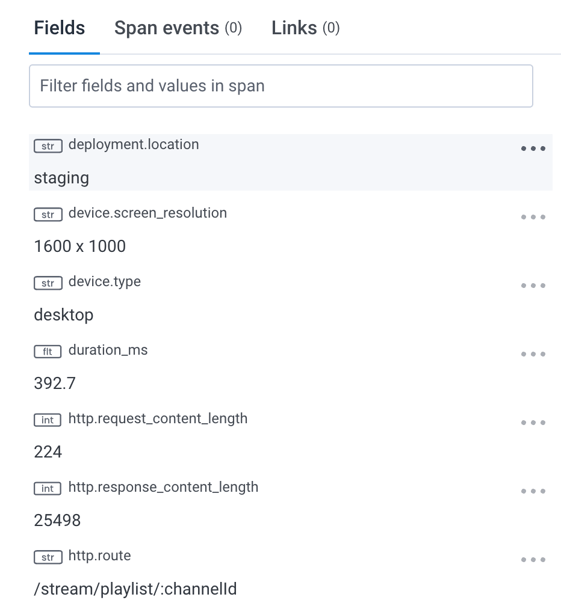Click the int type badge for http.request_content_length
The width and height of the screenshot is (561, 612).
tap(48, 420)
